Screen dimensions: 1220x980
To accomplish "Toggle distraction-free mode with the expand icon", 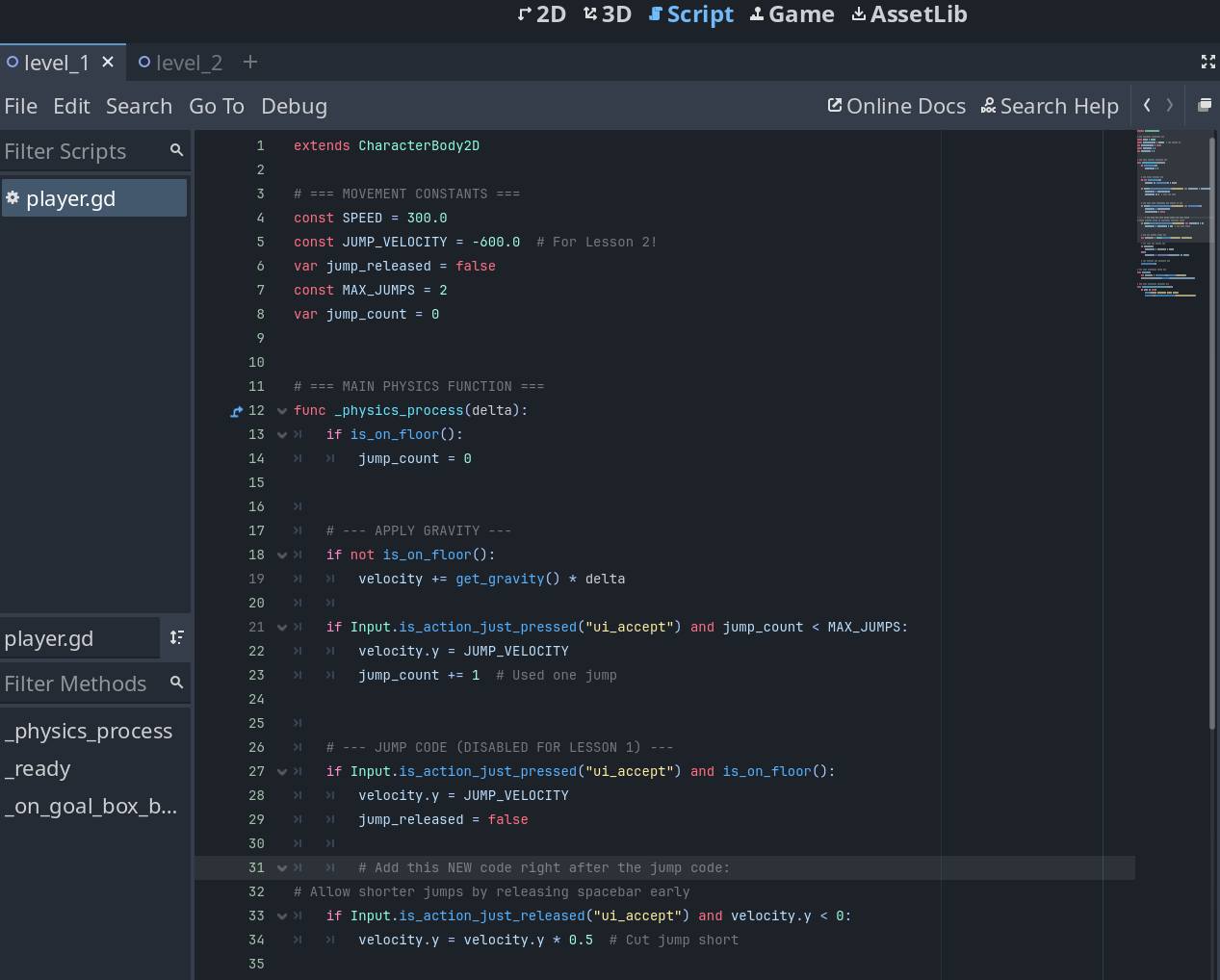I will point(1207,62).
